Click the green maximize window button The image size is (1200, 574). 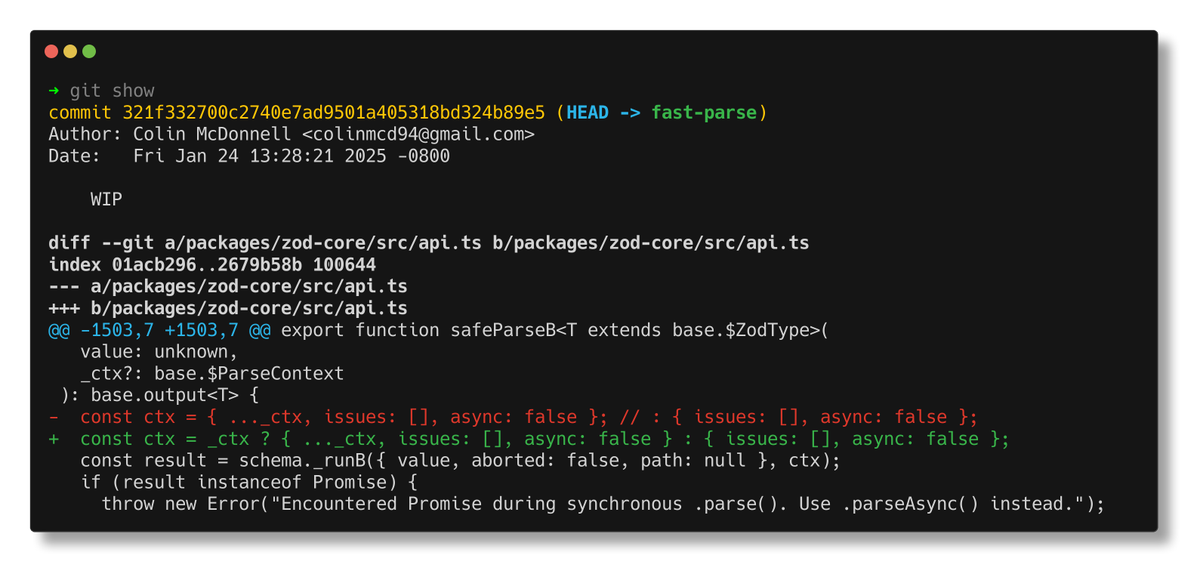click(x=89, y=51)
